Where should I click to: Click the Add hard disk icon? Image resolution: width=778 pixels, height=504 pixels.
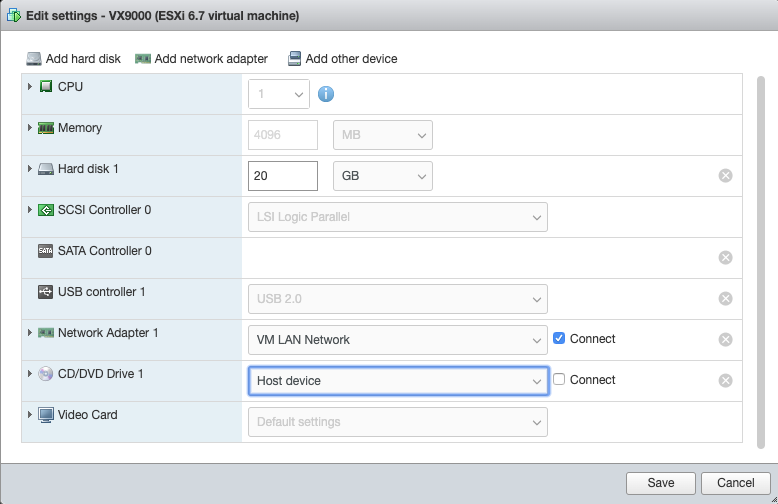click(34, 59)
